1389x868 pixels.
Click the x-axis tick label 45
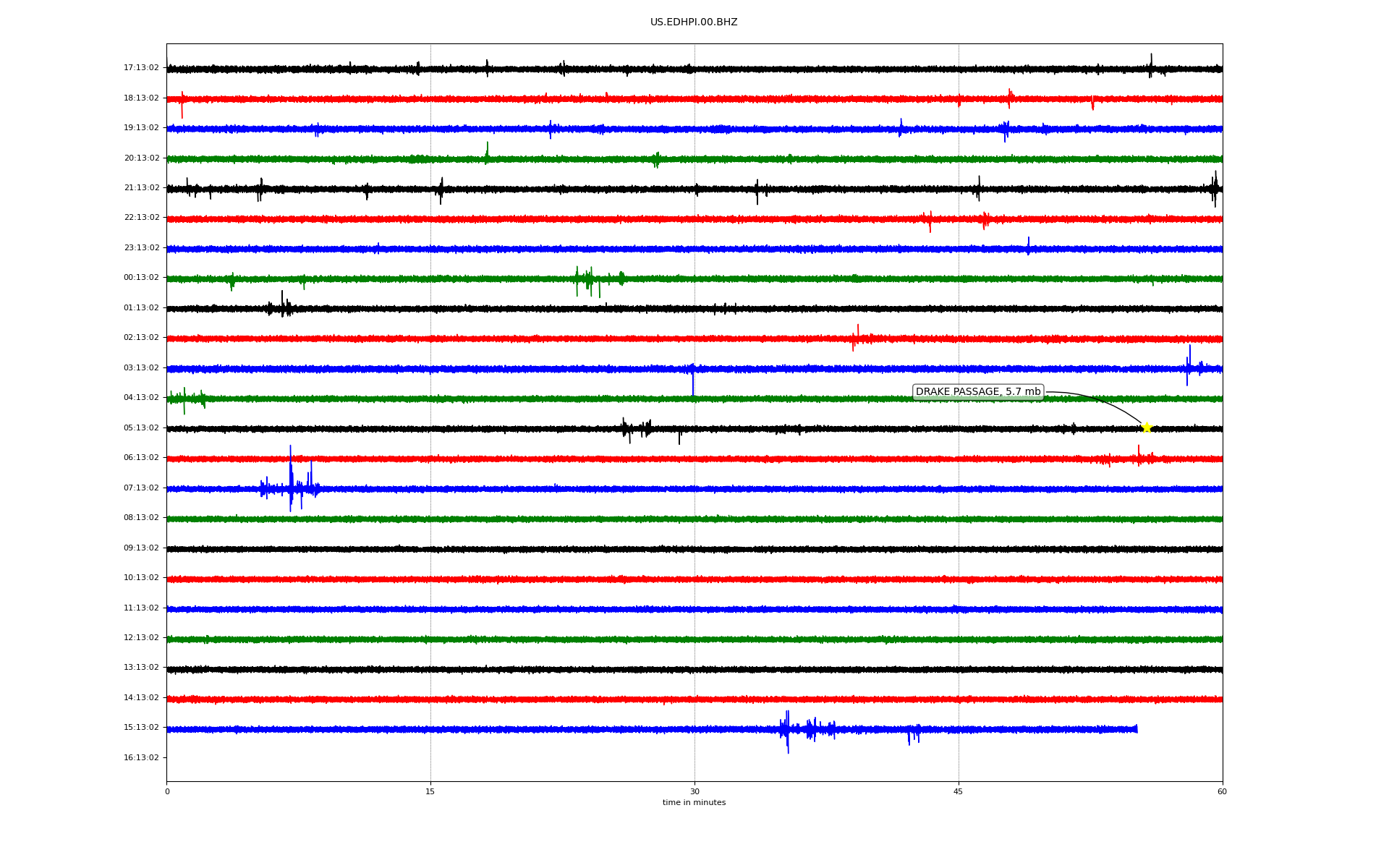tap(959, 792)
